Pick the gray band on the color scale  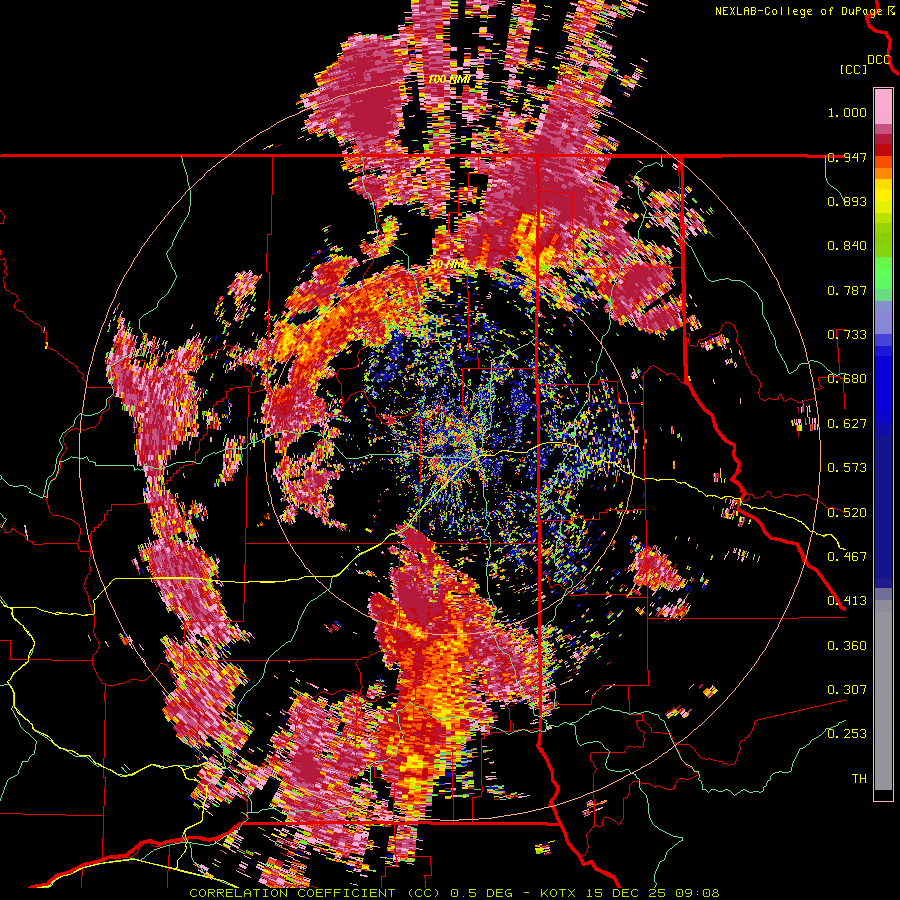tap(883, 695)
